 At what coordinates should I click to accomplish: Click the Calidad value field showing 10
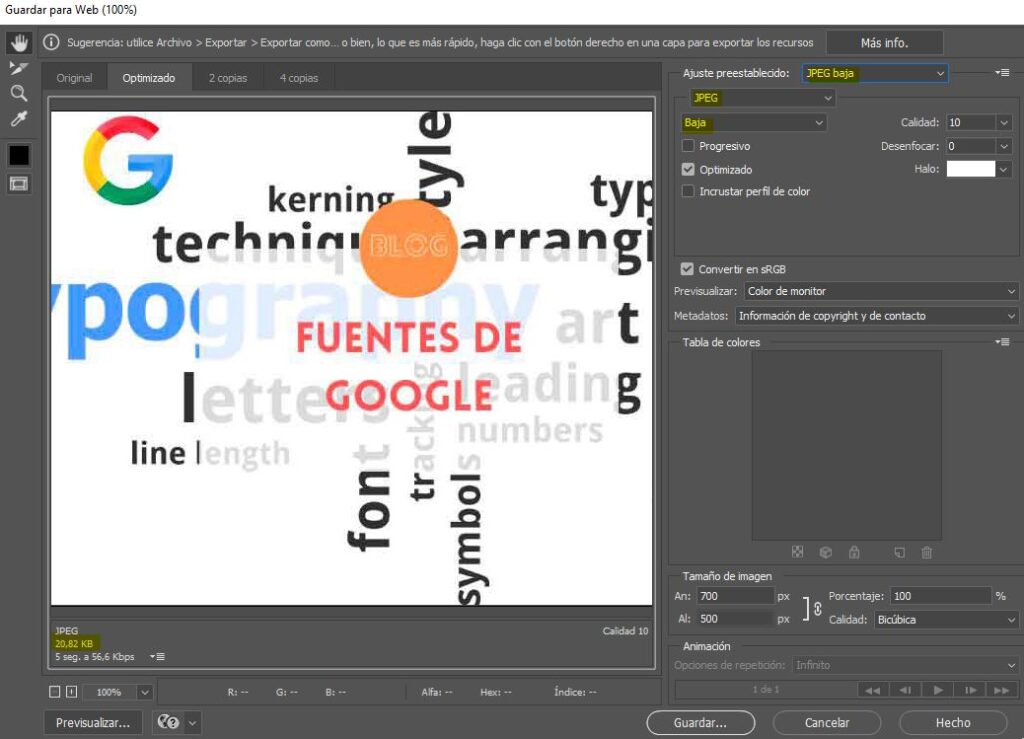[970, 122]
